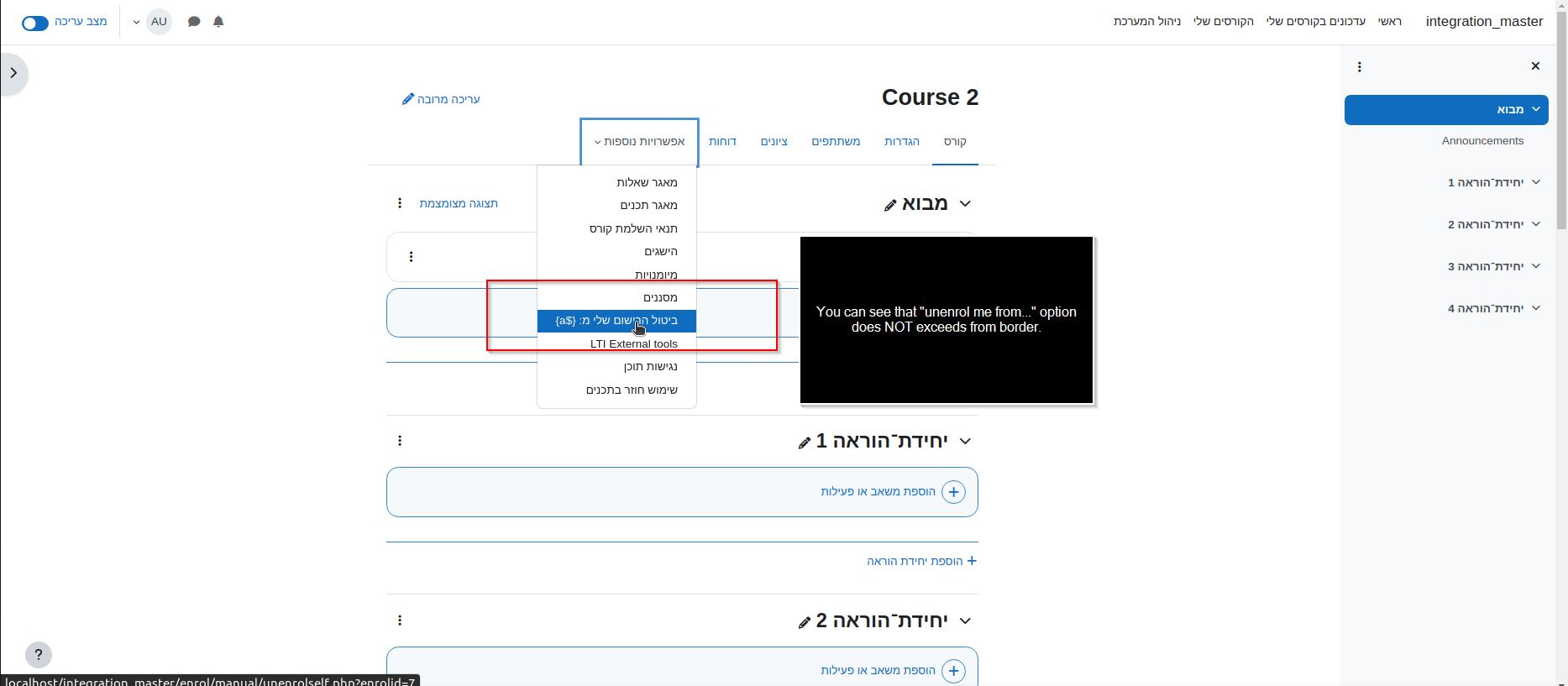Go to ניהול המערכת navigation link
The width and height of the screenshot is (1568, 686).
coord(1147,21)
